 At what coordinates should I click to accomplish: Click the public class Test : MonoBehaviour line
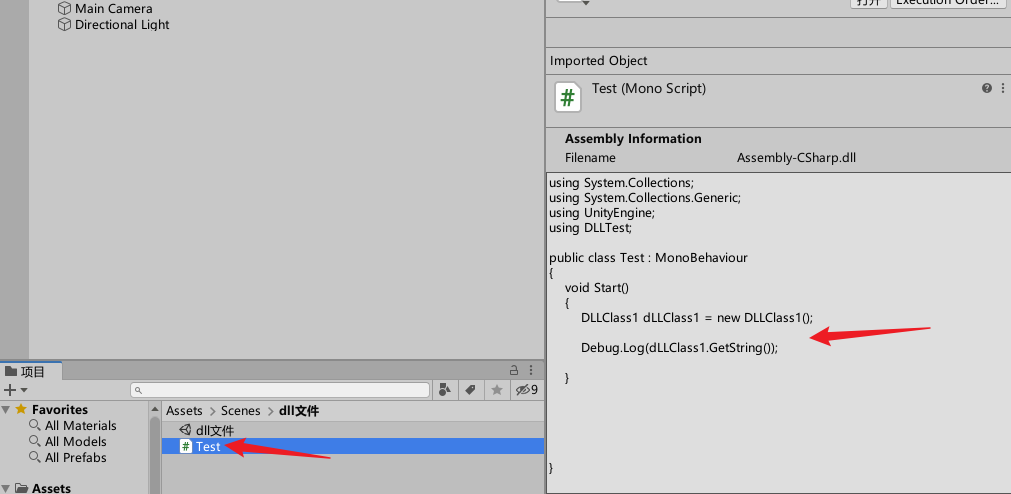[x=648, y=258]
